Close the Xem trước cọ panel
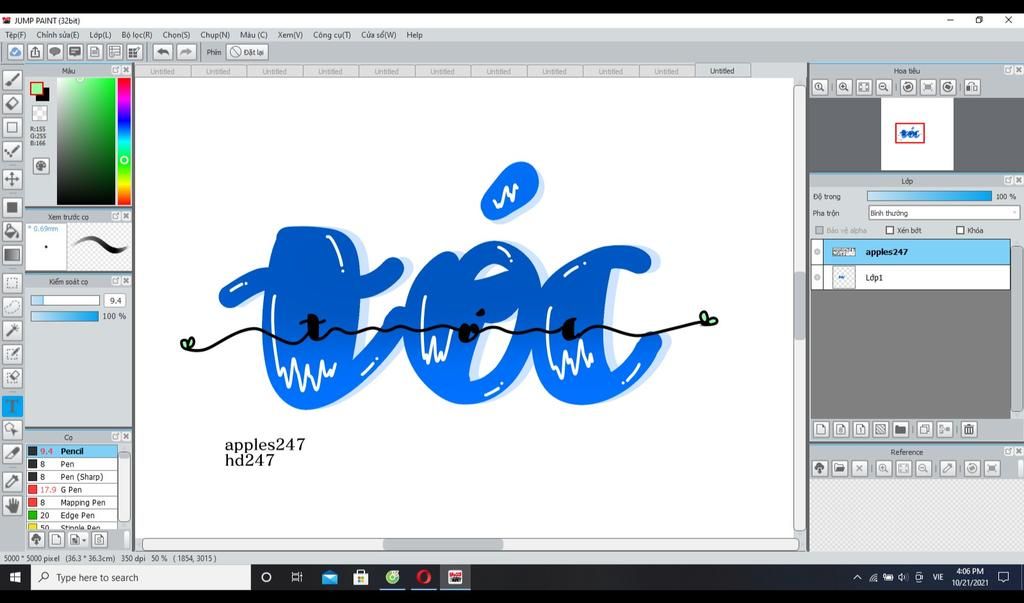Screen dimensions: 1024x603 (125, 216)
